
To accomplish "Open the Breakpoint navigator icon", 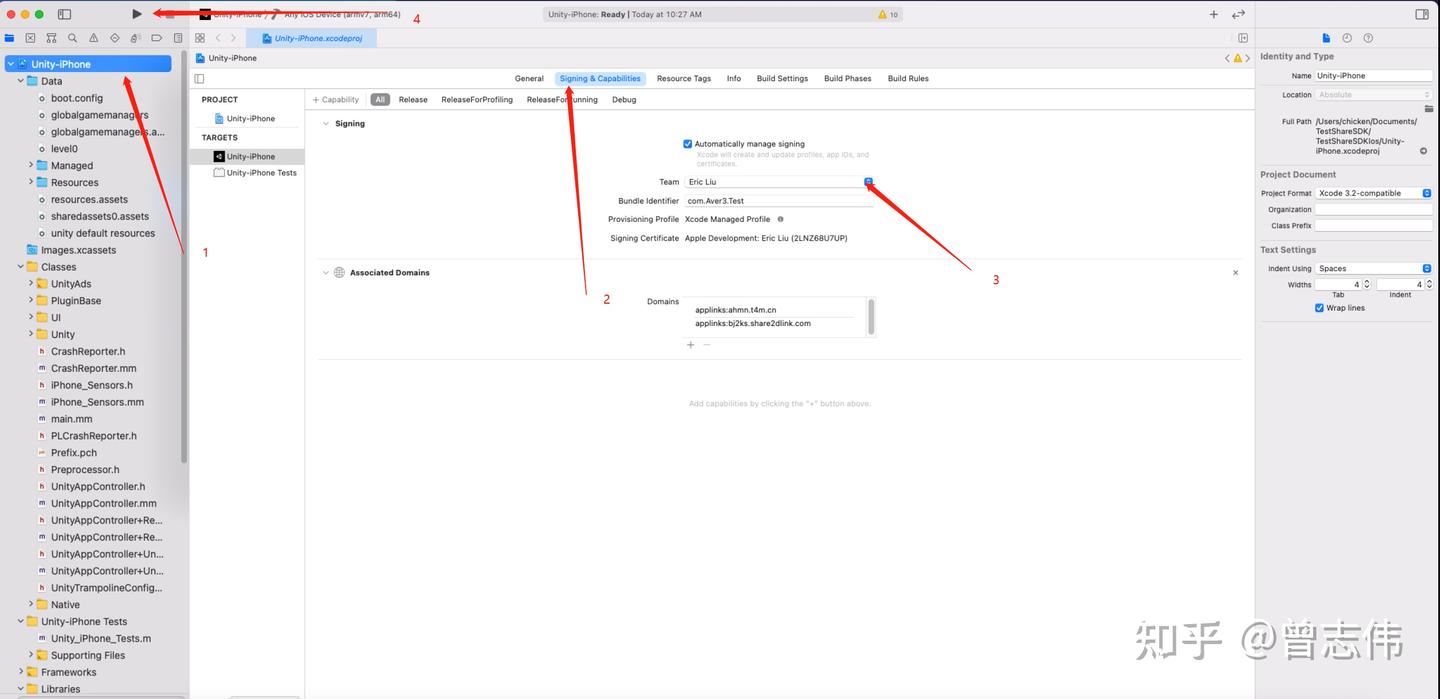I will [x=156, y=37].
